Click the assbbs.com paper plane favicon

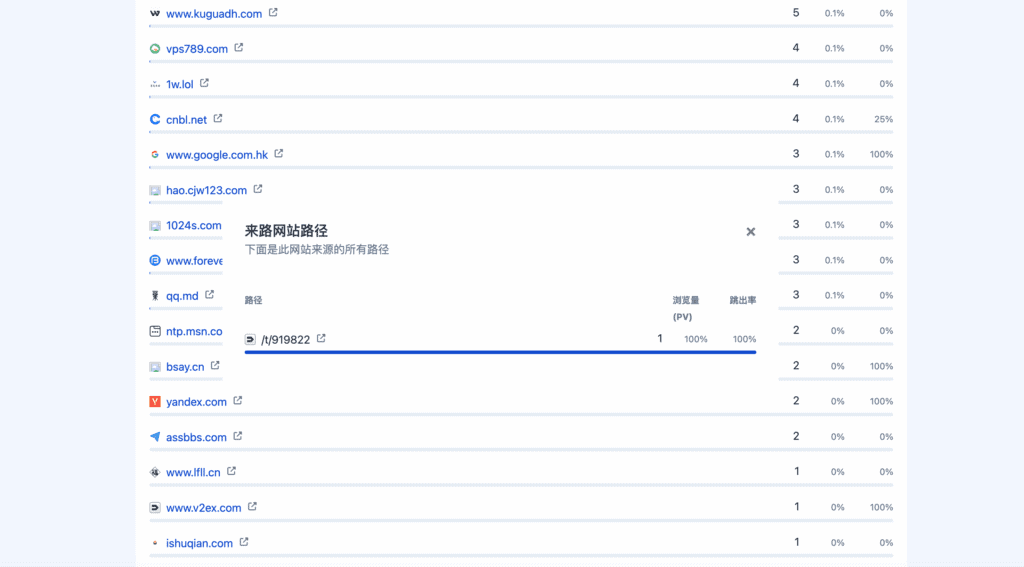pyautogui.click(x=155, y=436)
